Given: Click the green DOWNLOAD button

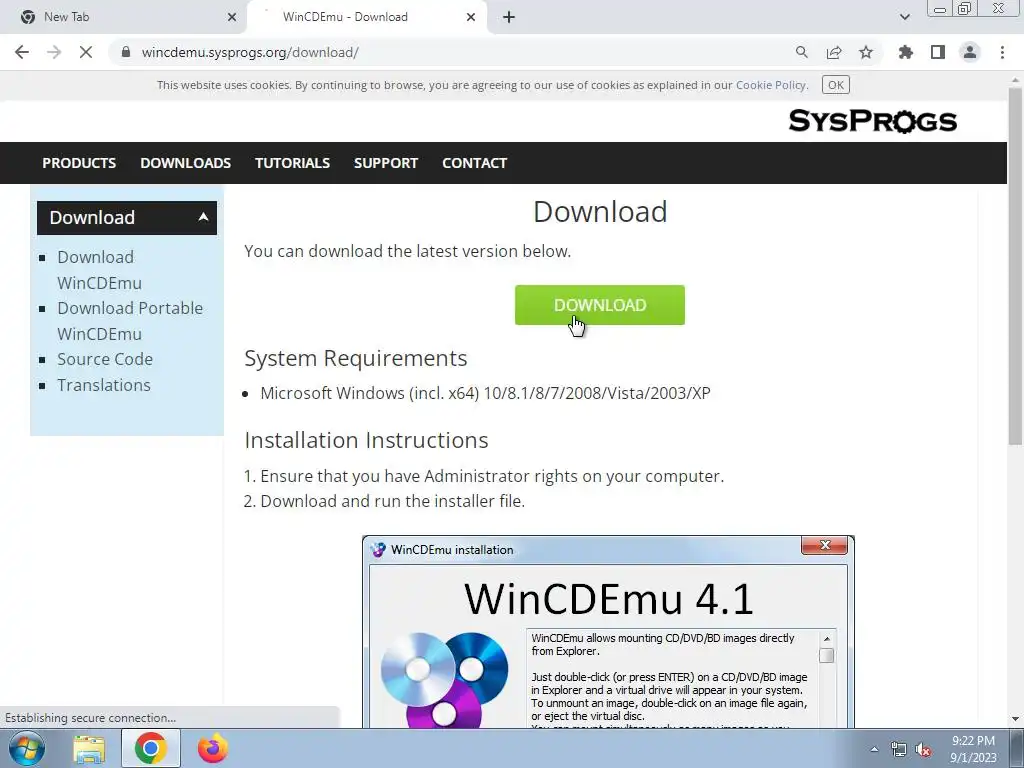Looking at the screenshot, I should [600, 305].
